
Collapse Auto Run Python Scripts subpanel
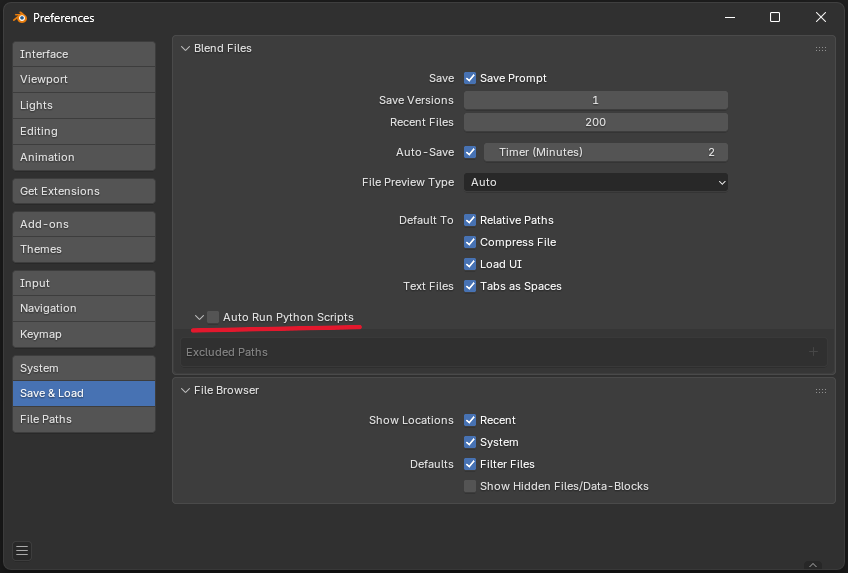point(199,317)
